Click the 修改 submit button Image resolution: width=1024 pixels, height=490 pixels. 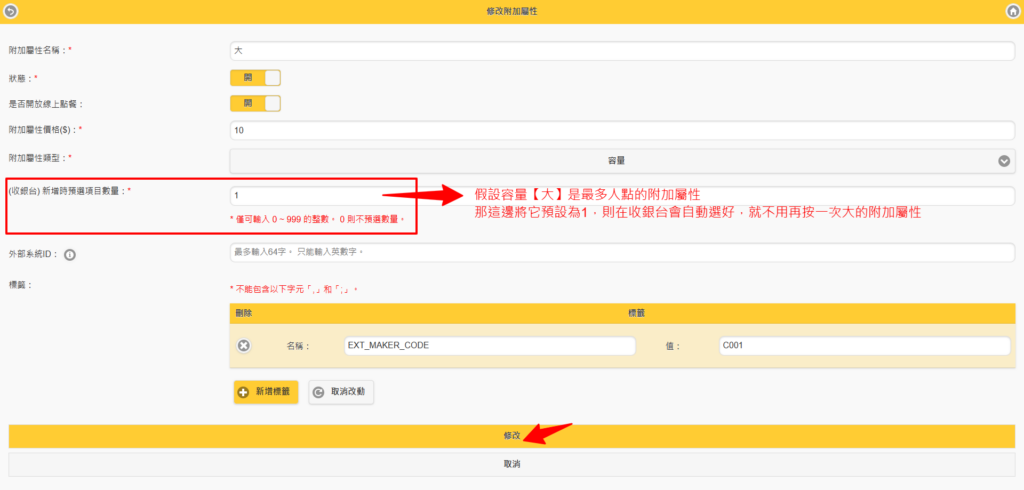click(x=512, y=436)
